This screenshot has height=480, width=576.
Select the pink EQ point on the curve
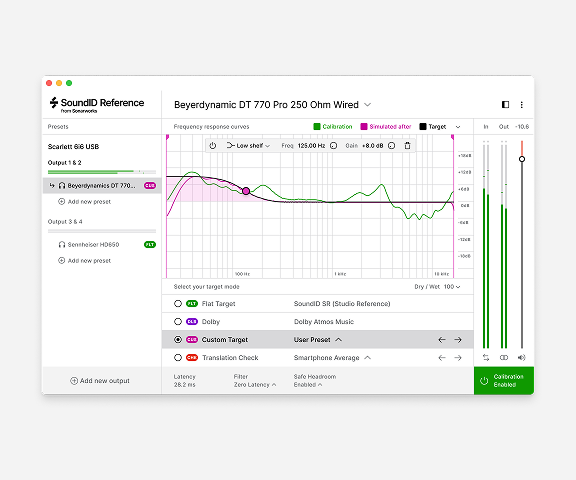[x=246, y=191]
